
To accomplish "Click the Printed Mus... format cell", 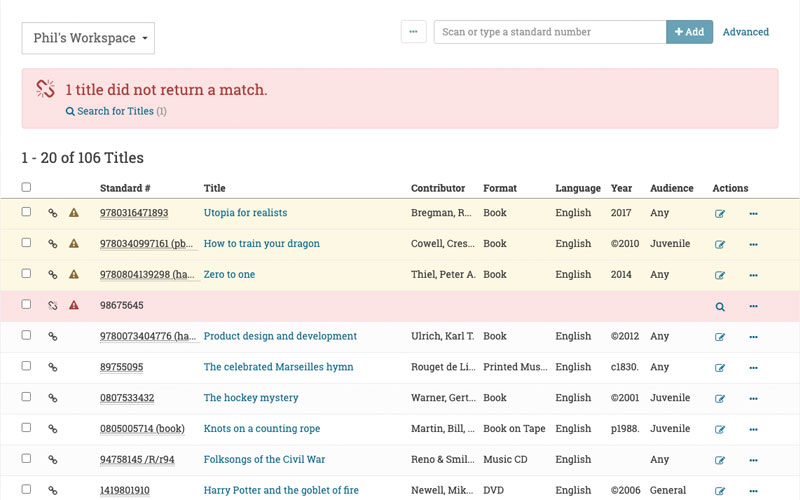I will pos(515,367).
